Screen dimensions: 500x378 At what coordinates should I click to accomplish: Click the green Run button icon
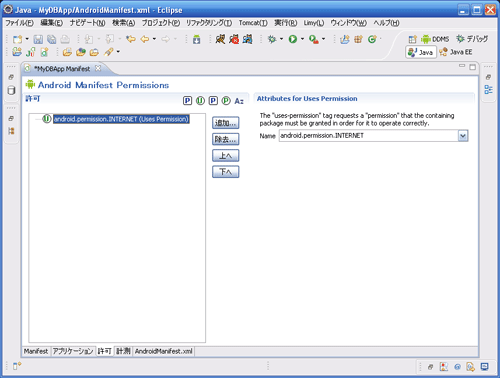pos(293,39)
